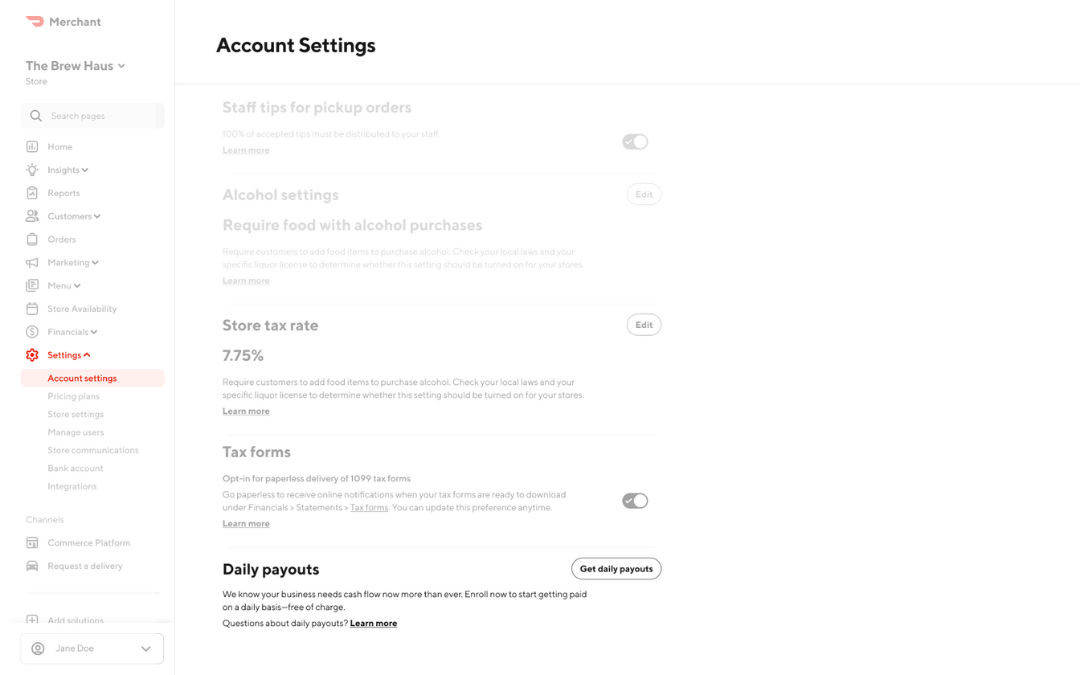Viewport: 1080px width, 675px height.
Task: Edit the store tax rate
Action: pyautogui.click(x=643, y=324)
